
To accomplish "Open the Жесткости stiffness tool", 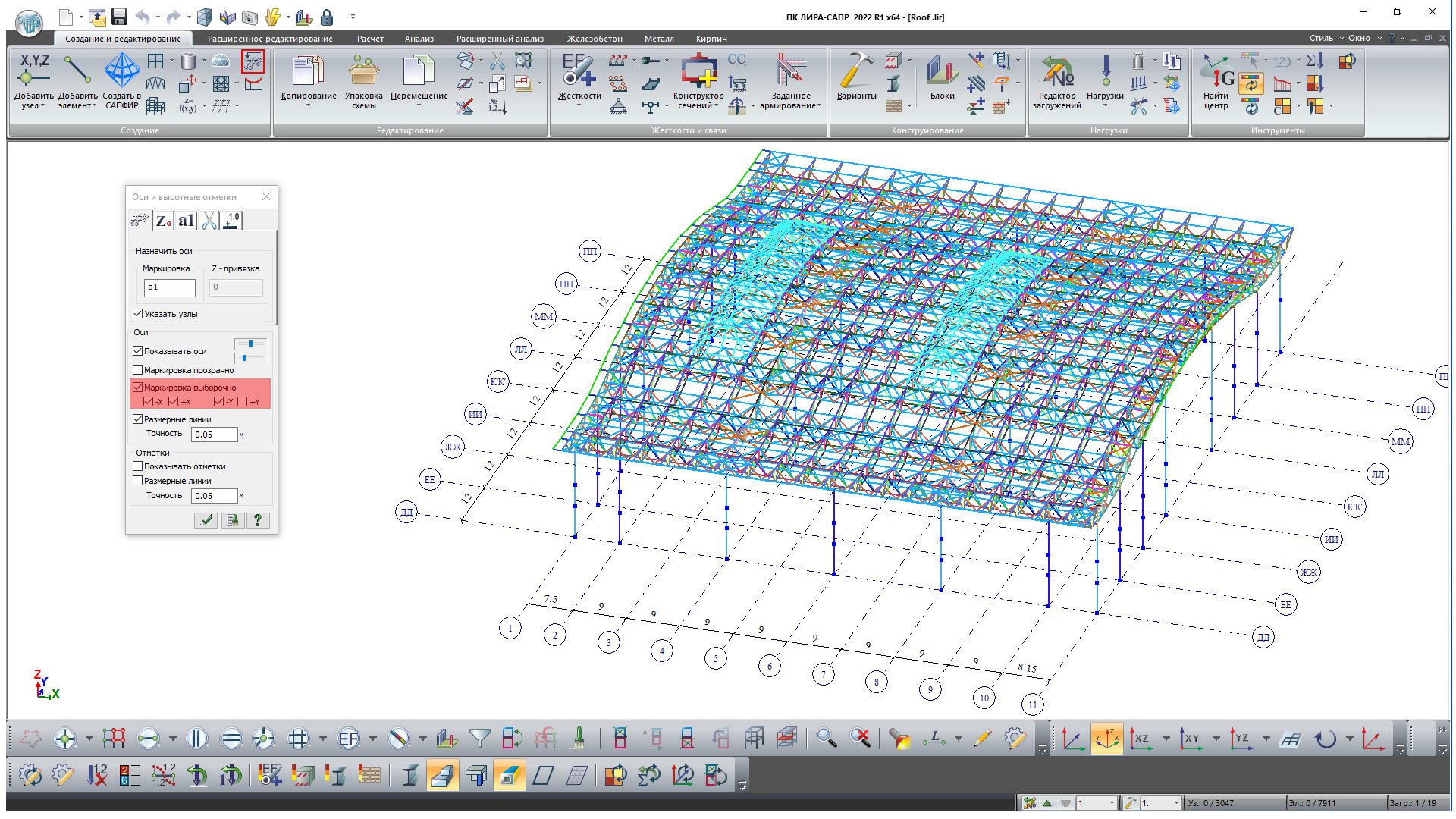I will pyautogui.click(x=579, y=70).
